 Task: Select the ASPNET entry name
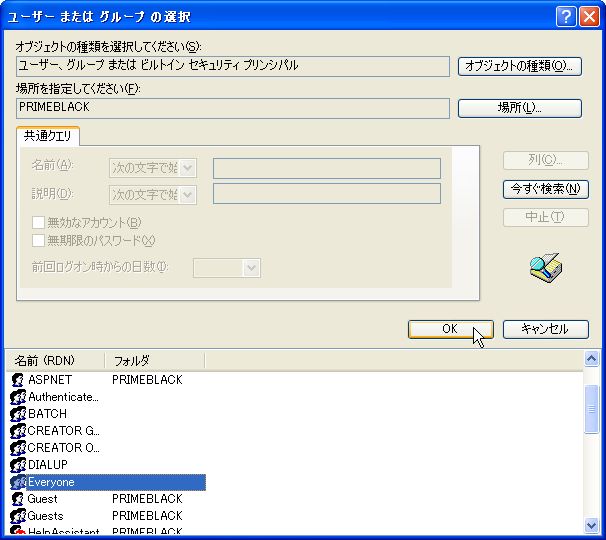[x=50, y=380]
